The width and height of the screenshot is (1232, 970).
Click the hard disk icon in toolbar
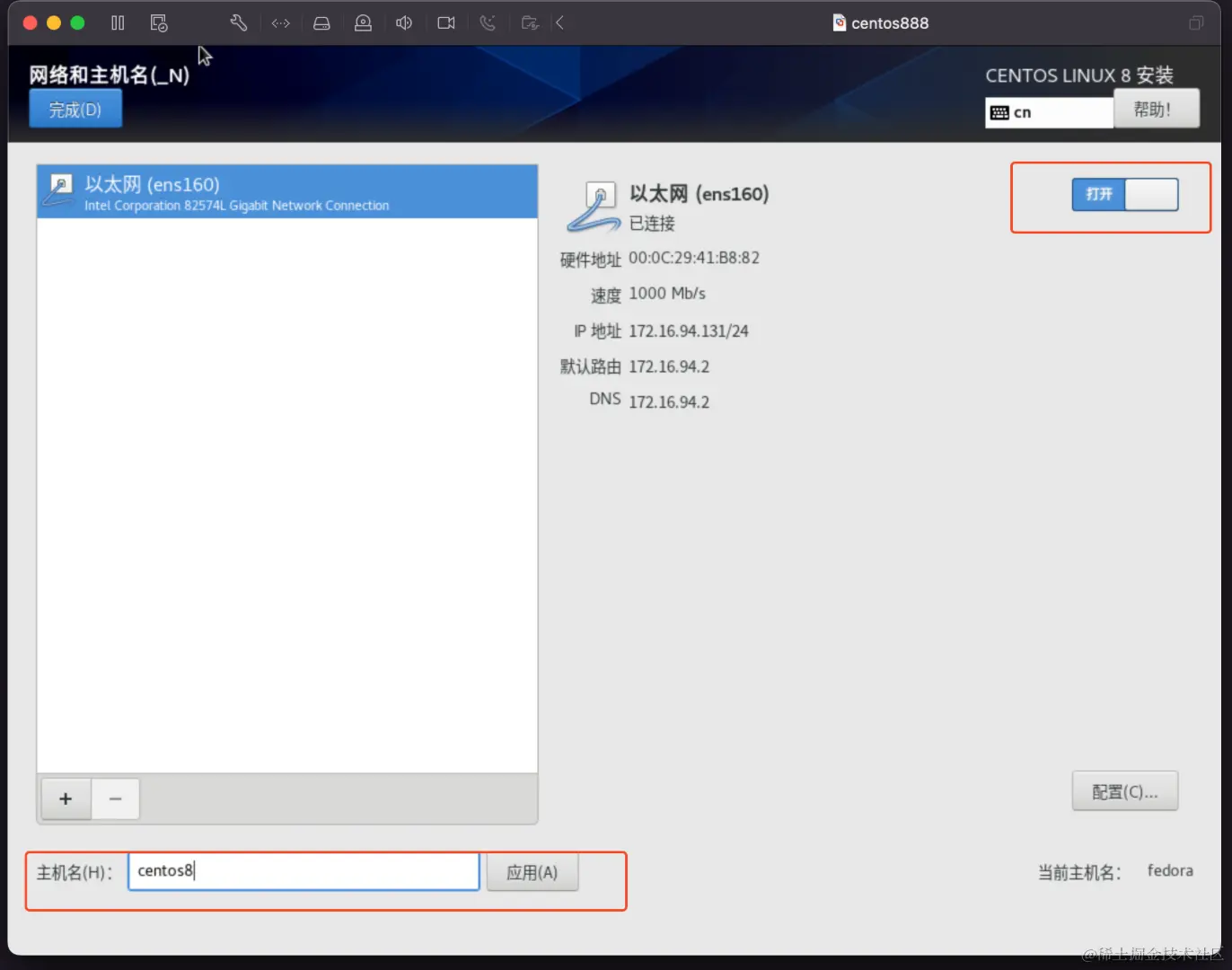click(x=321, y=23)
